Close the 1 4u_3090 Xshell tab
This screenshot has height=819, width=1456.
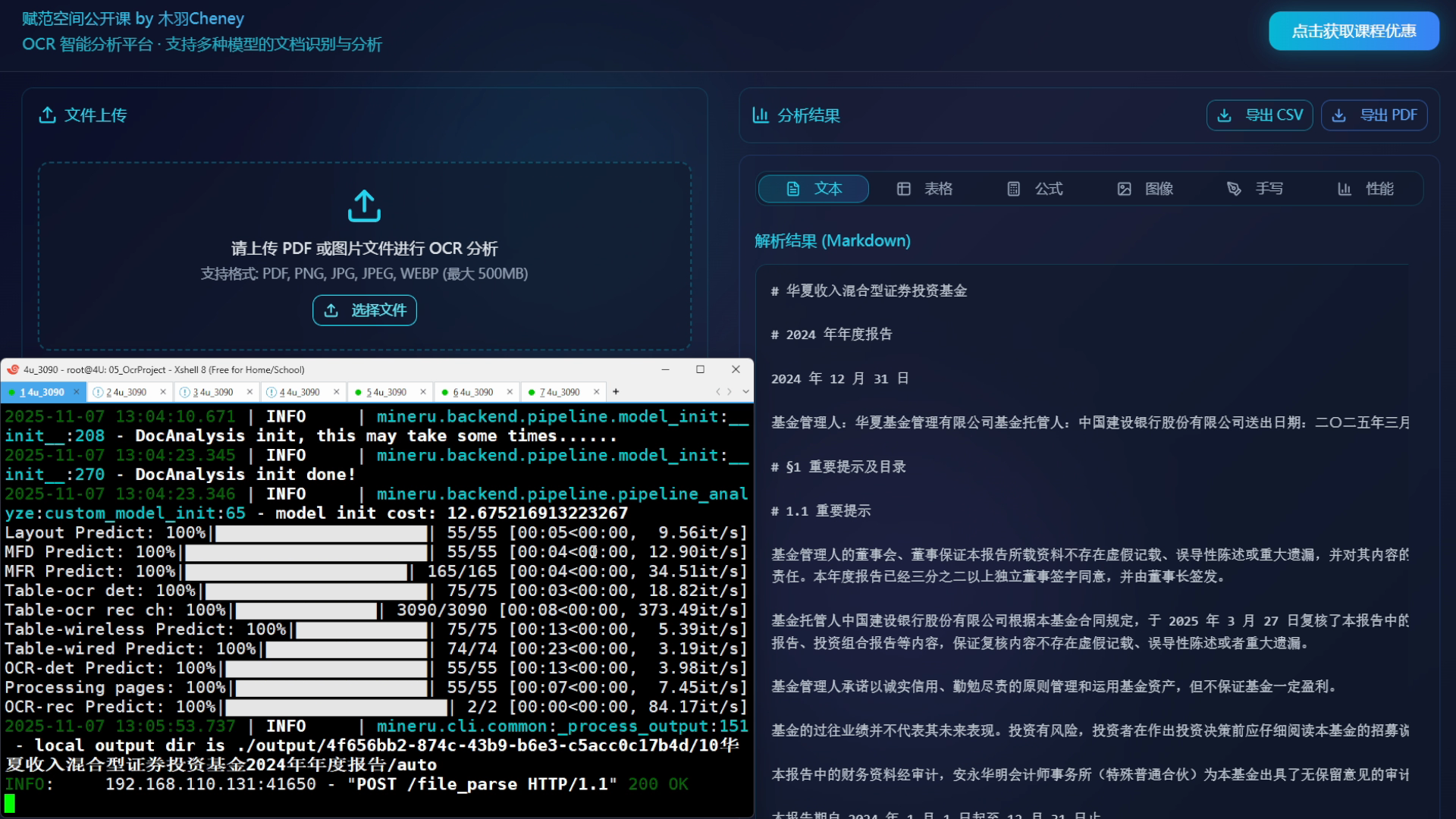point(76,392)
